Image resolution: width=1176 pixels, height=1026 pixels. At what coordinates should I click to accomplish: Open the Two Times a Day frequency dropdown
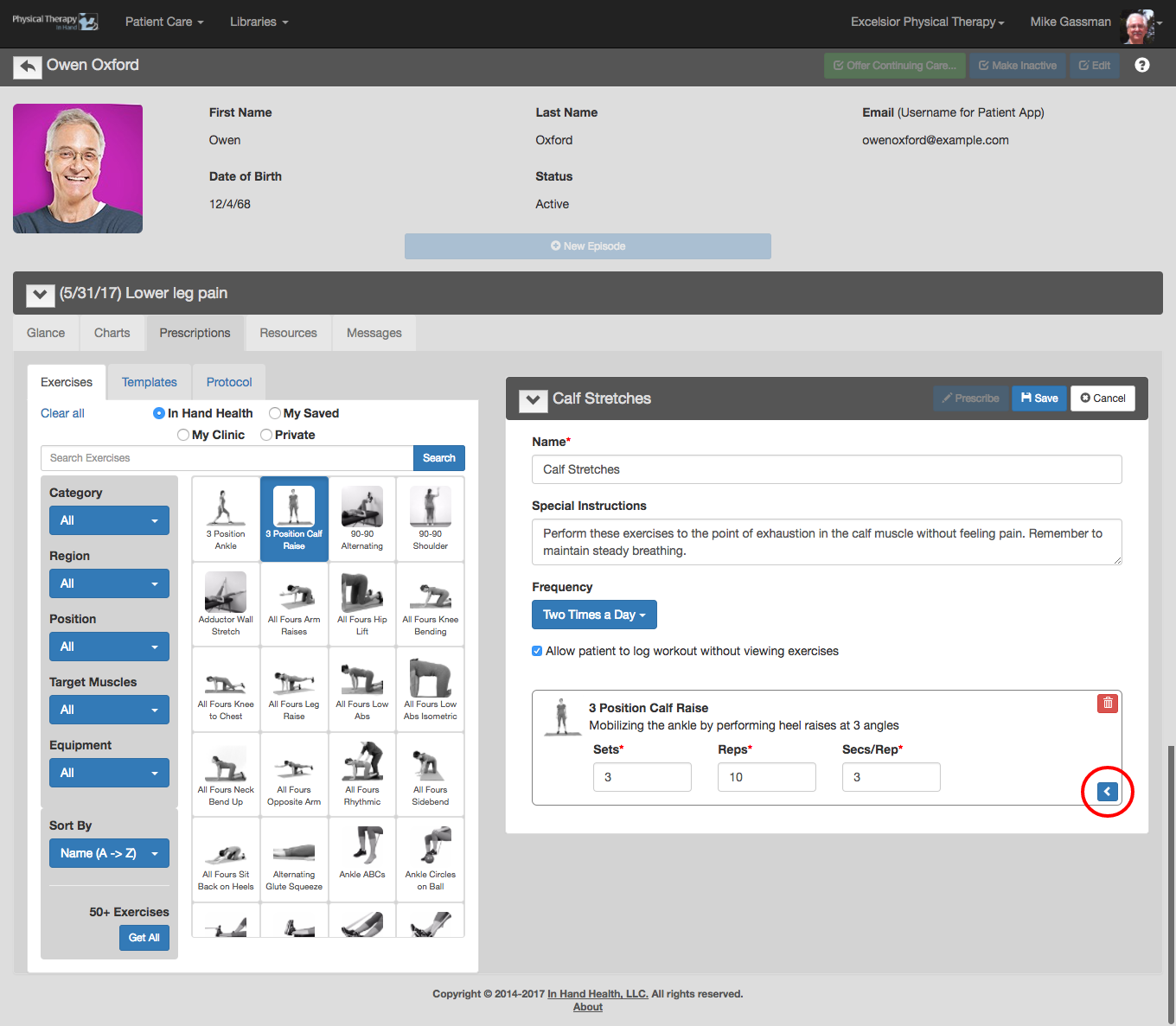point(594,615)
